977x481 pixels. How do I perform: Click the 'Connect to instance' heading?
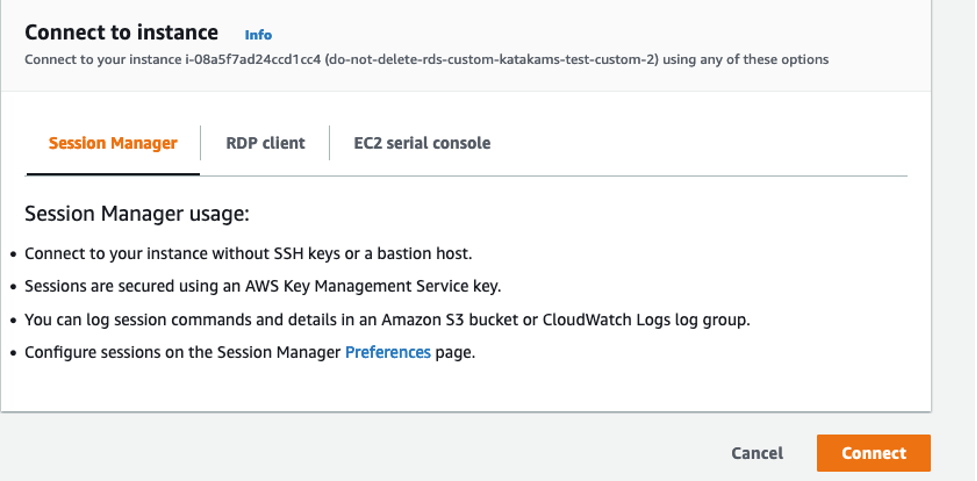[x=121, y=33]
